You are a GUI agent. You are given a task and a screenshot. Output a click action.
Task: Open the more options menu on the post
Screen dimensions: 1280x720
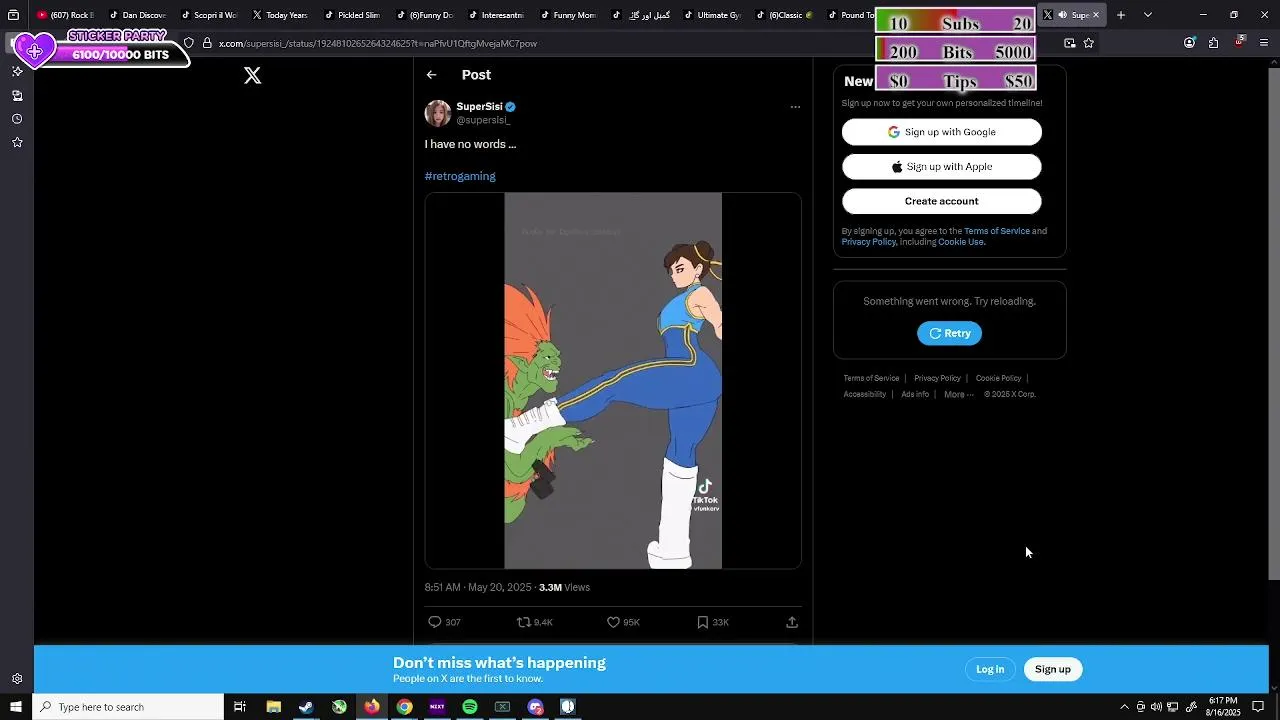click(795, 107)
